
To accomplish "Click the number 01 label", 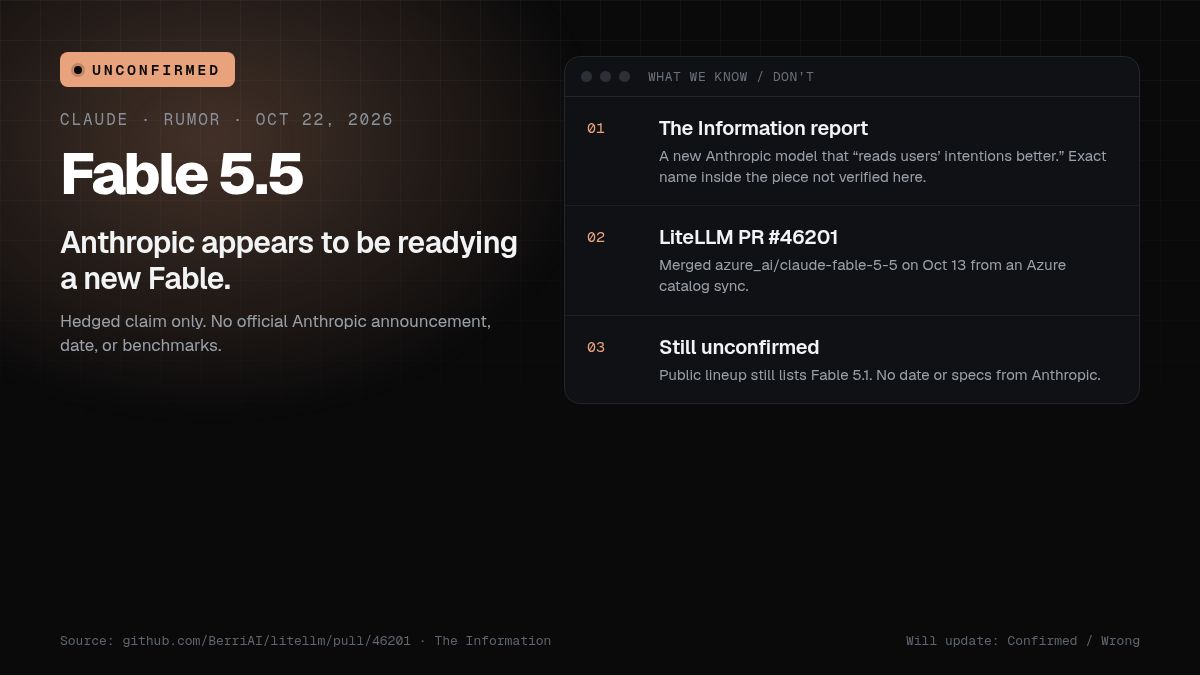I will (x=596, y=128).
